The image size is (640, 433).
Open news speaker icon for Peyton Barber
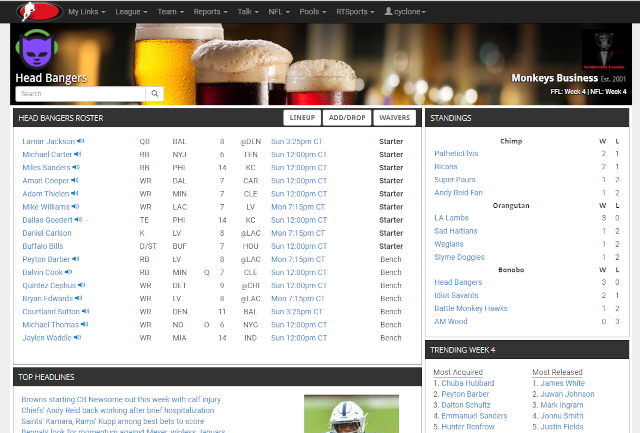tap(76, 259)
